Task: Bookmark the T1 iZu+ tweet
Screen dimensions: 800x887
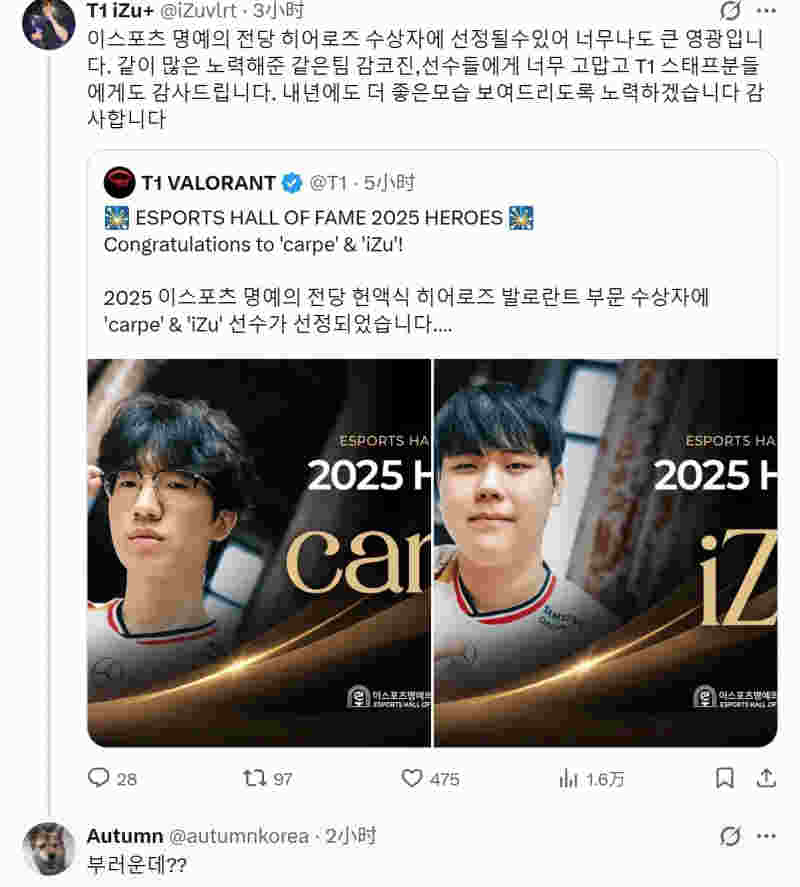Action: pos(725,778)
